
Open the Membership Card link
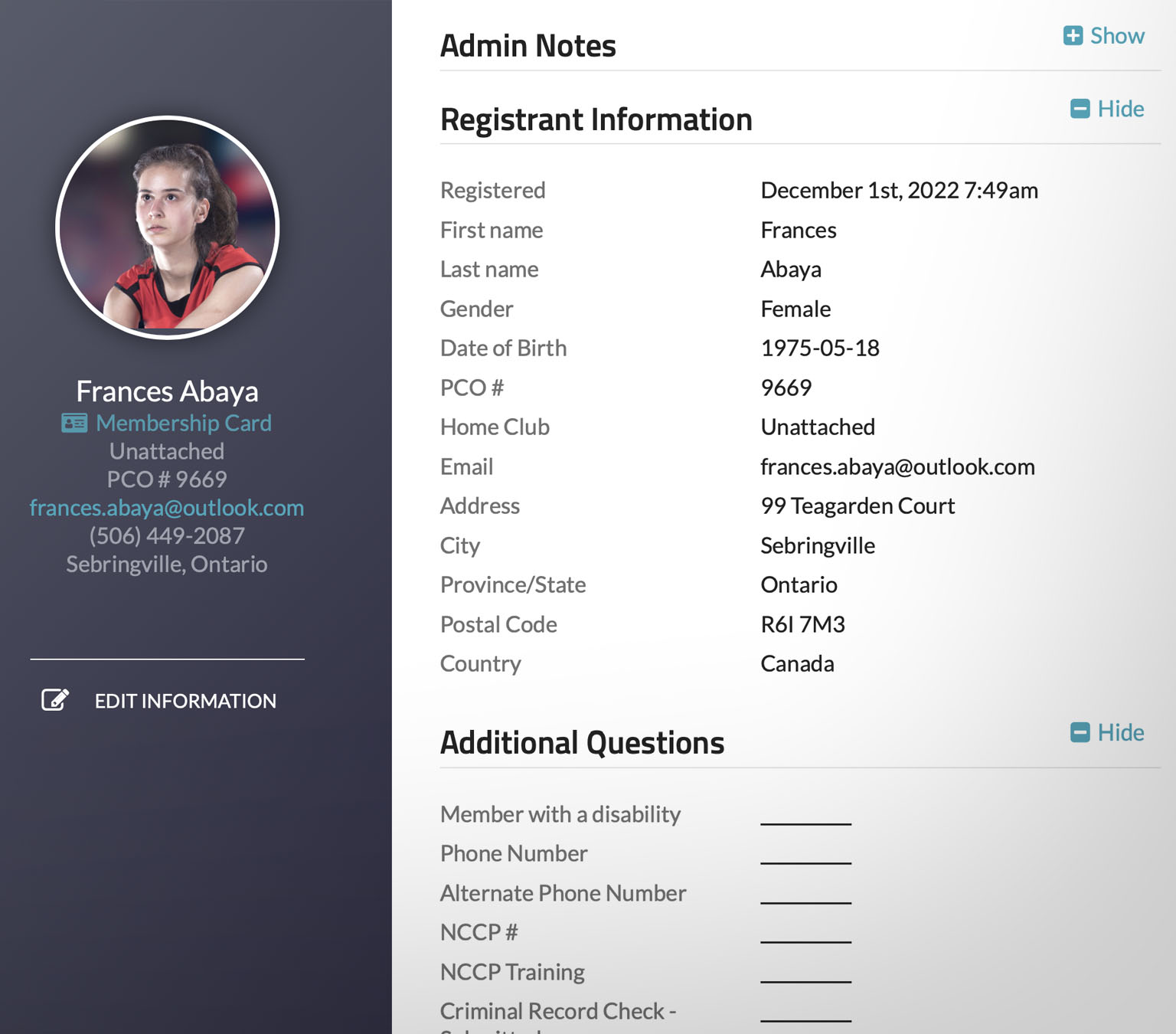pos(183,423)
